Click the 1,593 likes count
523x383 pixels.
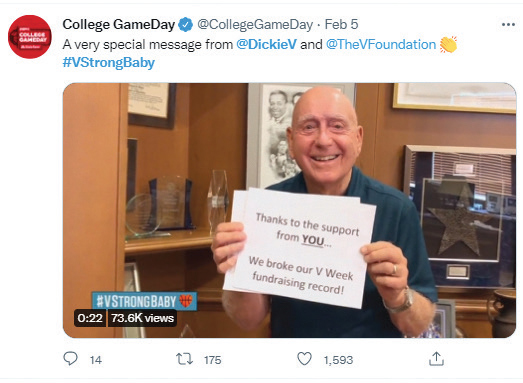338,360
